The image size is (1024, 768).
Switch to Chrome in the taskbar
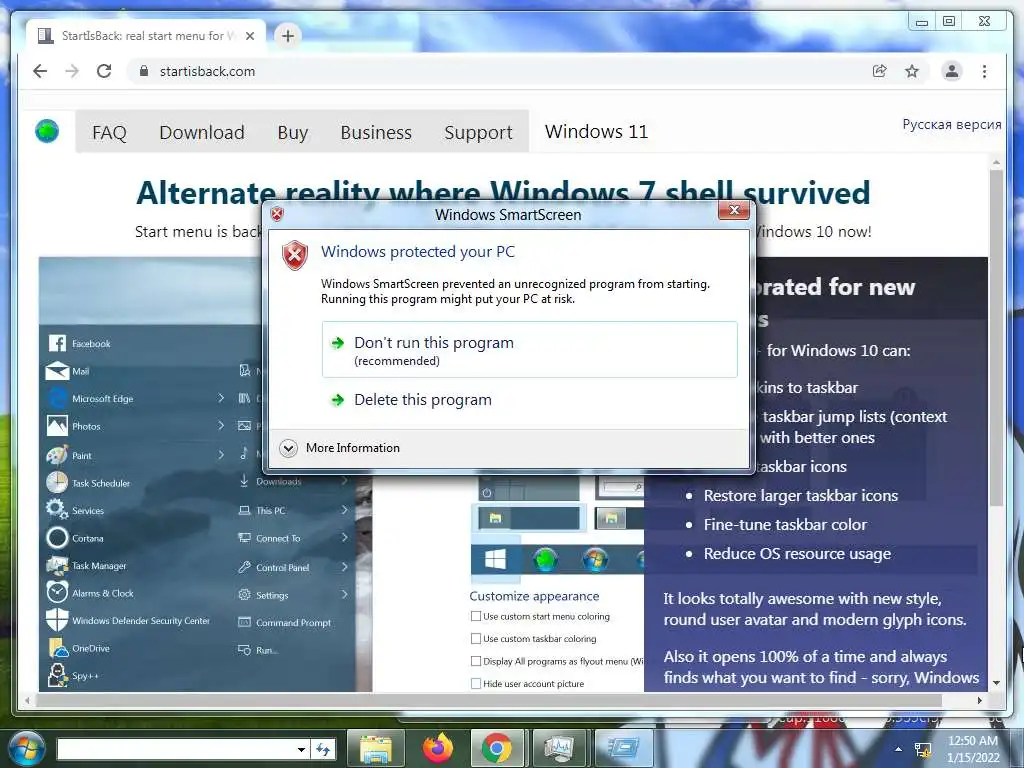pyautogui.click(x=497, y=748)
